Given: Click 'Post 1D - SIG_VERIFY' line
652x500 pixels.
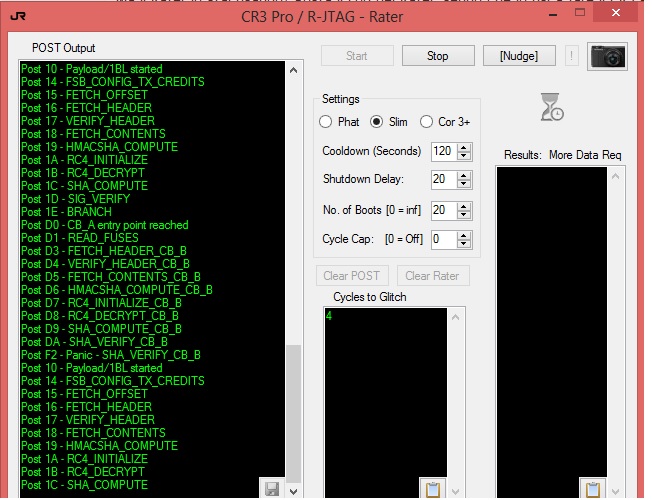Looking at the screenshot, I should 76,199.
